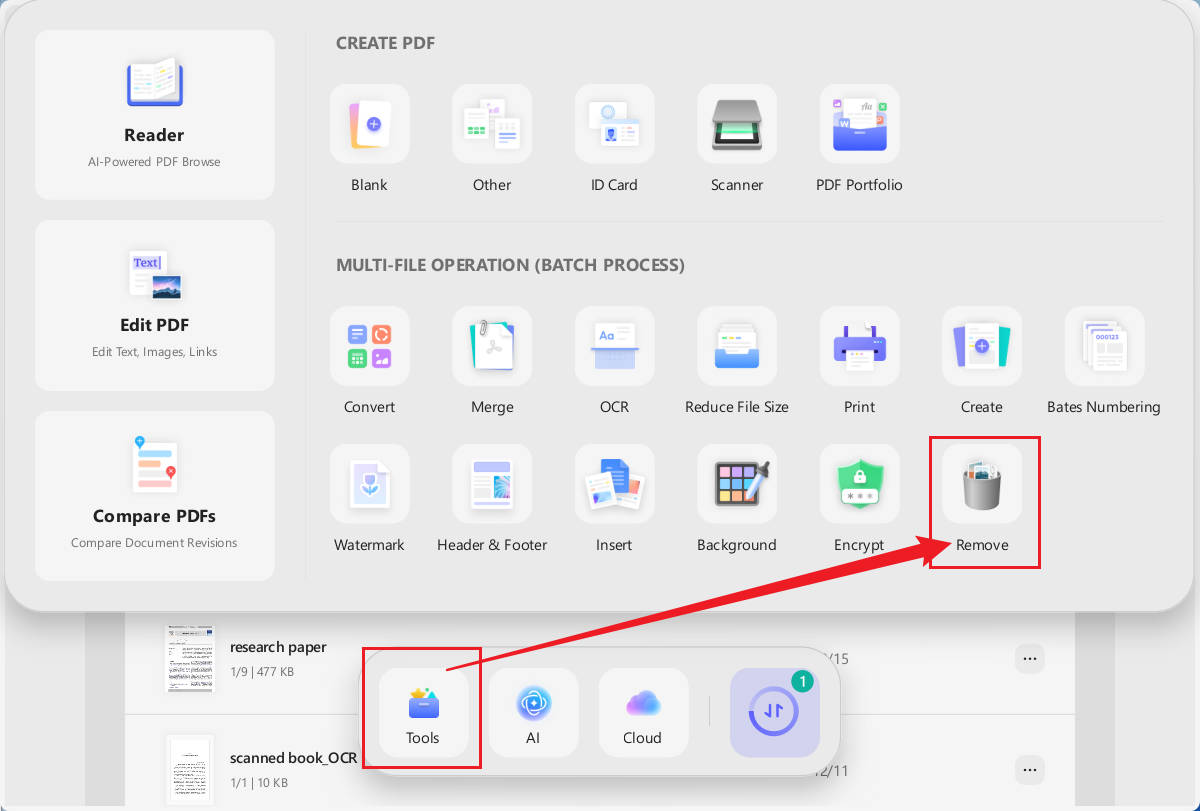
Task: Select Reduce File Size tool
Action: 737,346
